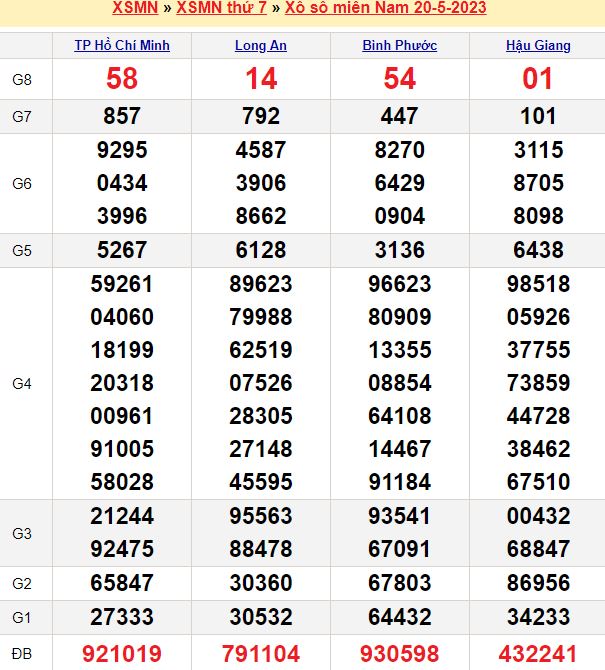Open the TP Hồ Chí Minh column link

[122, 46]
